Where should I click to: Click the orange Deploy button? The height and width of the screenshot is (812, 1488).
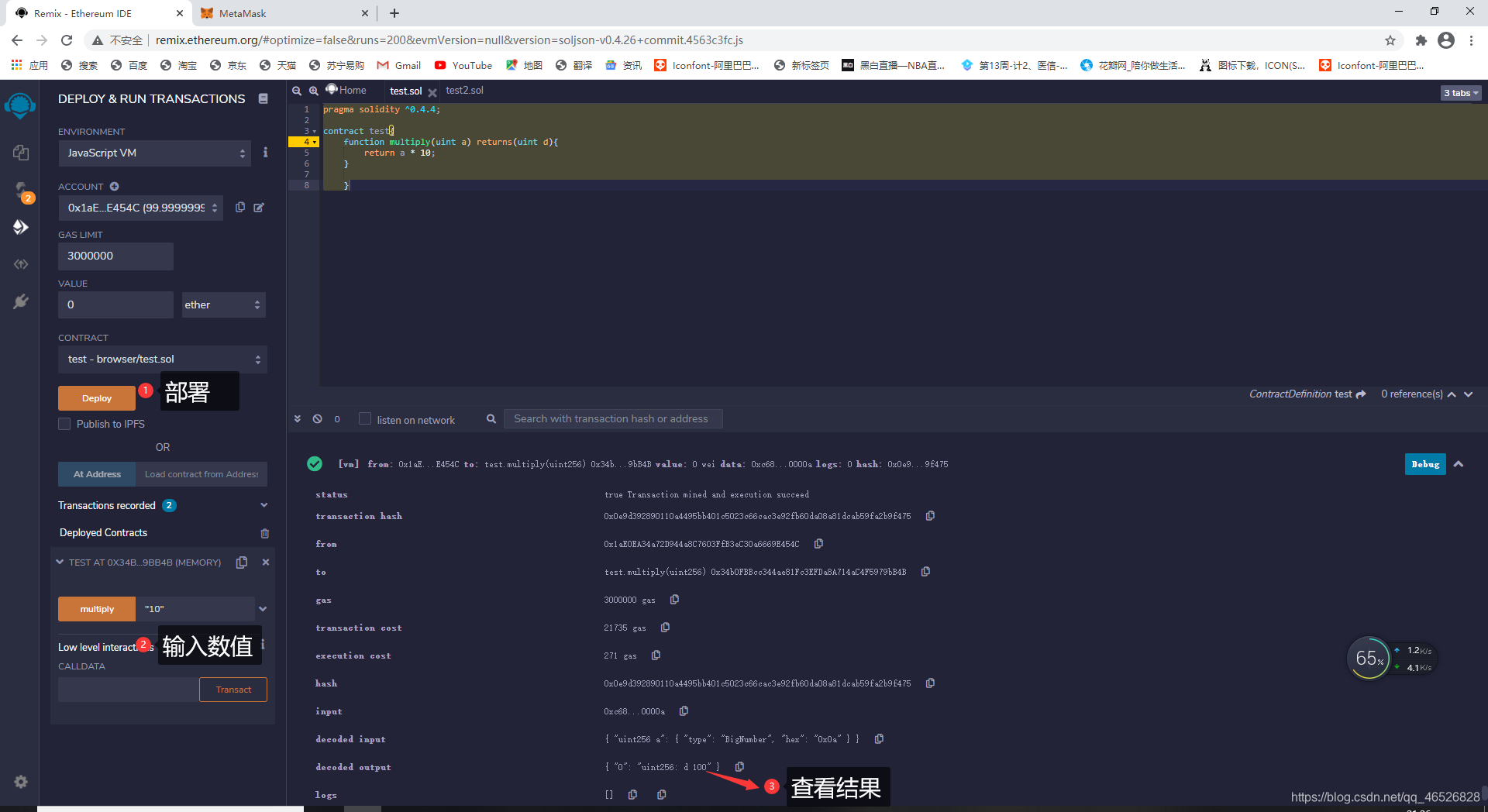97,398
